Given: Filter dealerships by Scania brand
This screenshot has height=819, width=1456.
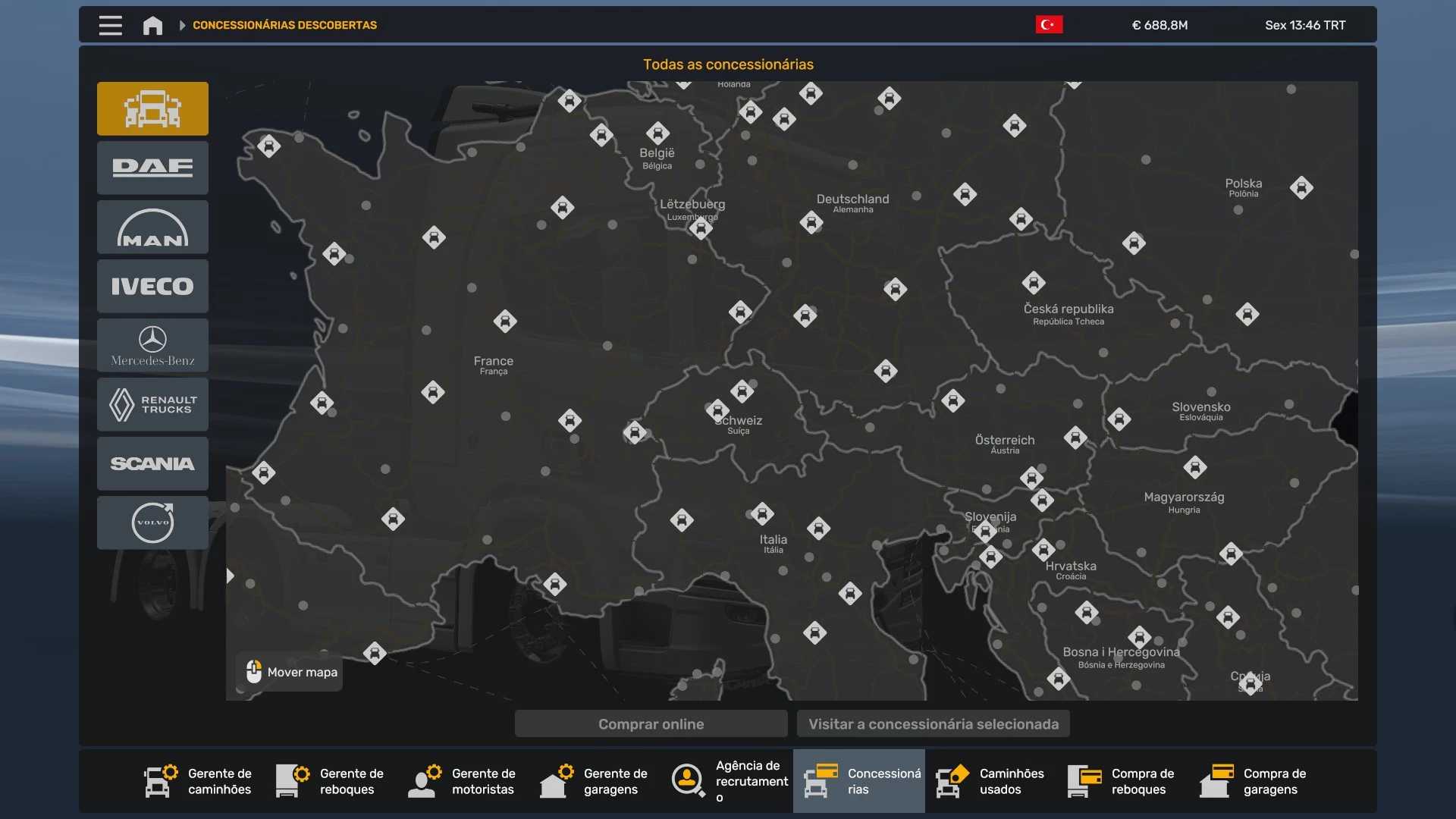Looking at the screenshot, I should 152,463.
